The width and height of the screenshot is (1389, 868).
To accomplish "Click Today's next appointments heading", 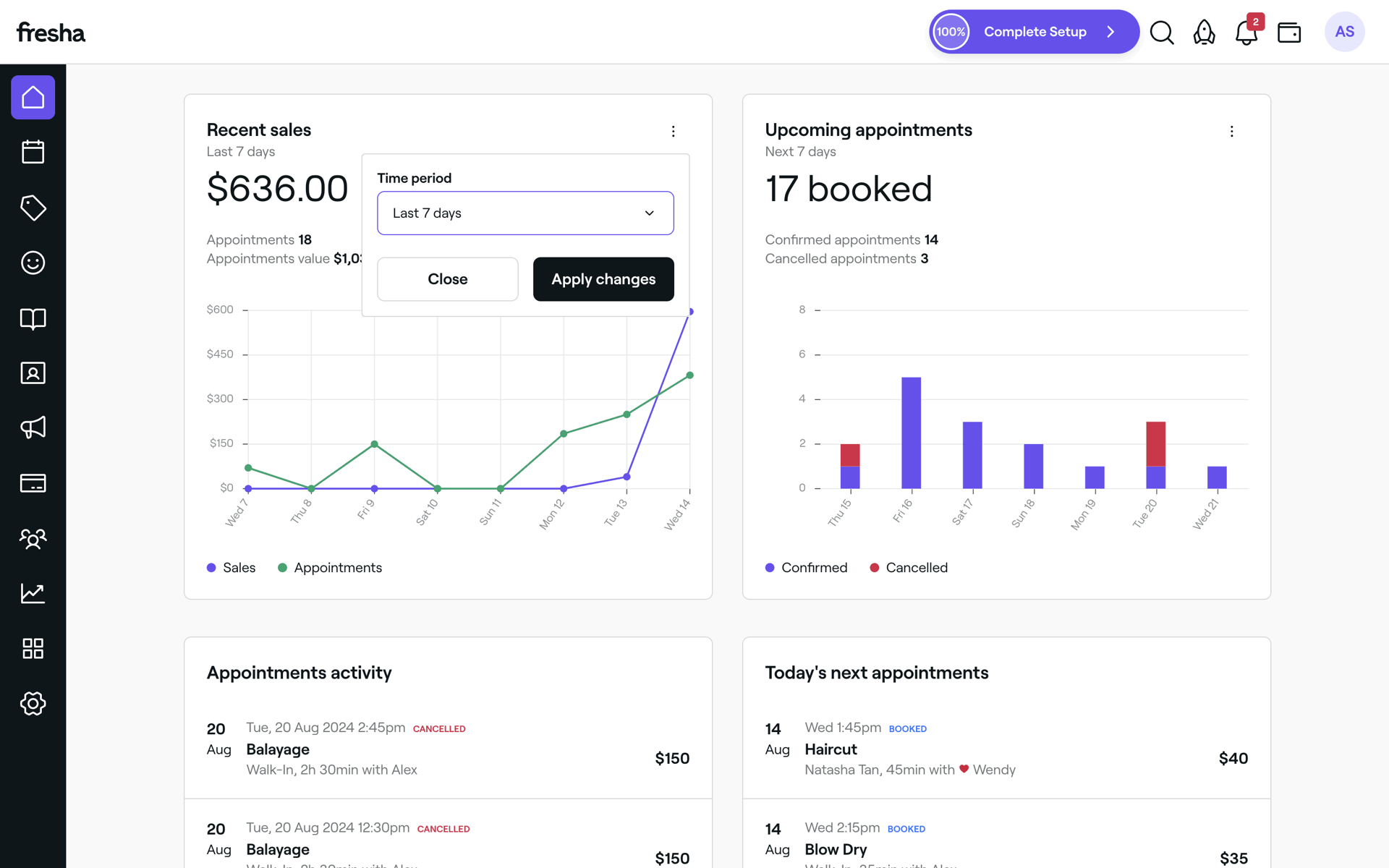I will pyautogui.click(x=876, y=673).
